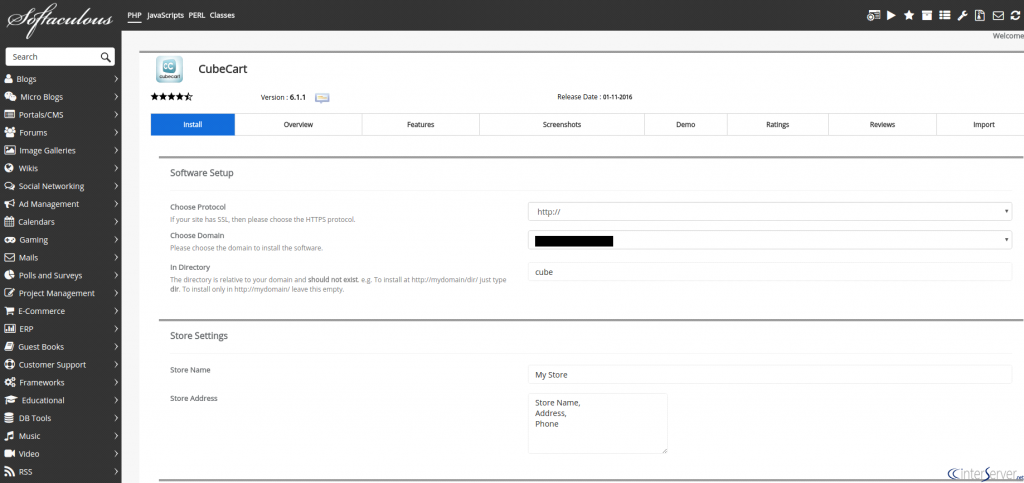Viewport: 1024px width, 483px height.
Task: Click the E-Commerce cart icon
Action: click(9, 311)
